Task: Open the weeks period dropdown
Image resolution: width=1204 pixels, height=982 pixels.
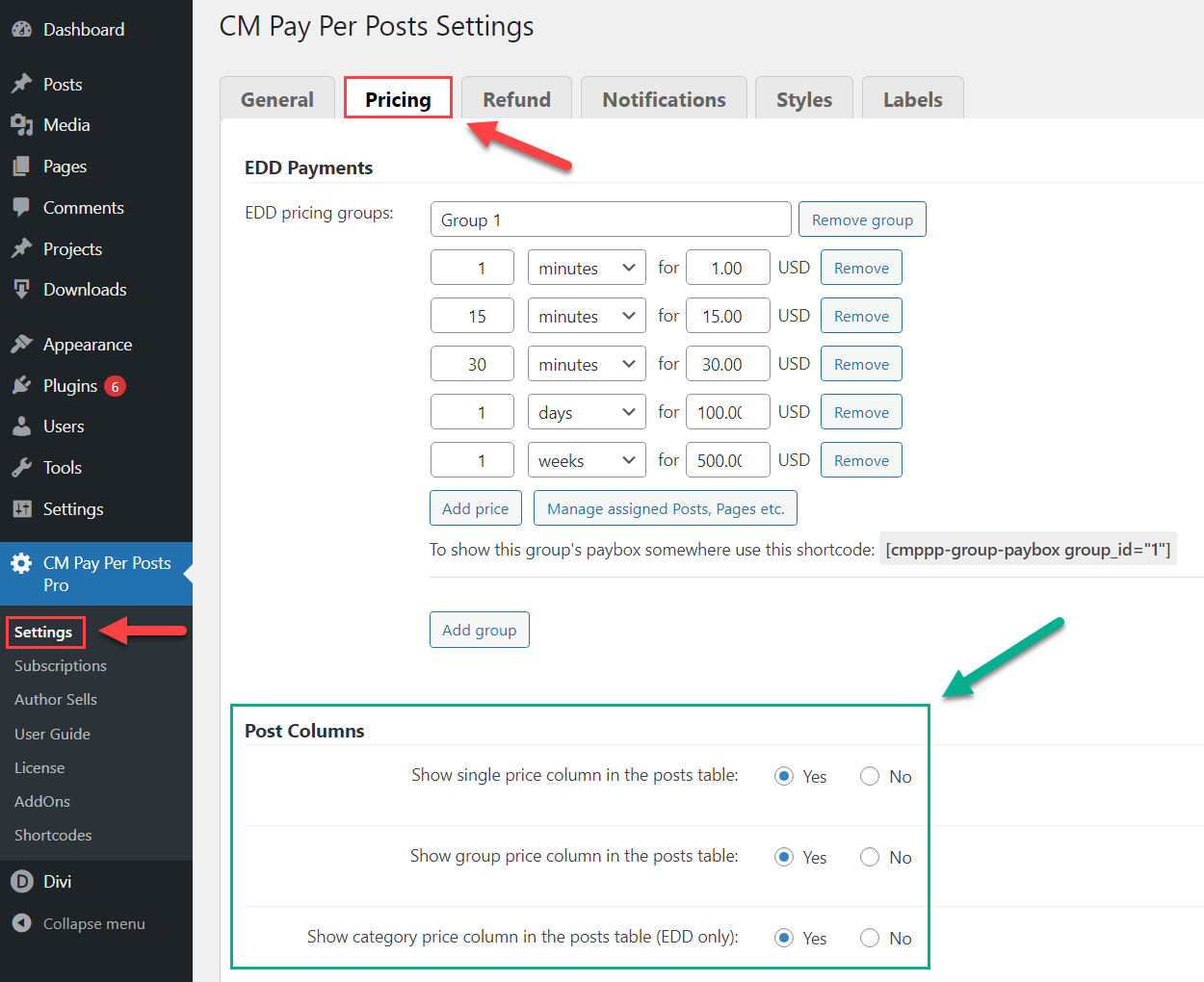Action: tap(587, 460)
